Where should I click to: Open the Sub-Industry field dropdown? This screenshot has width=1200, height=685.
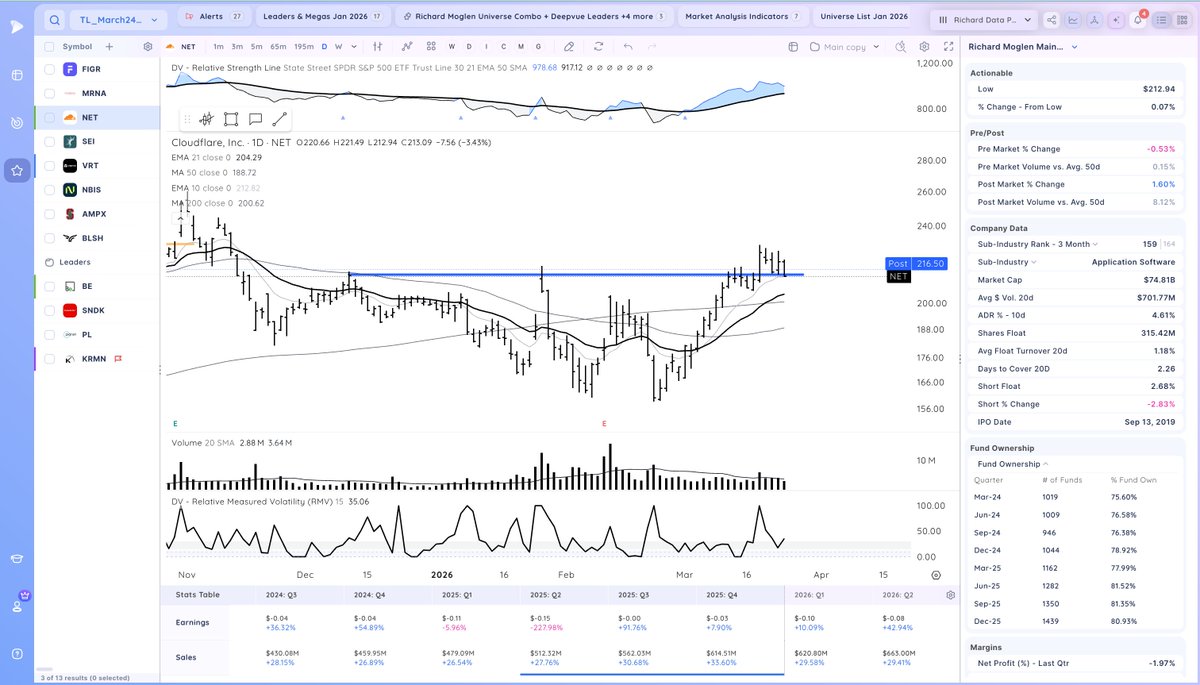click(x=1008, y=262)
